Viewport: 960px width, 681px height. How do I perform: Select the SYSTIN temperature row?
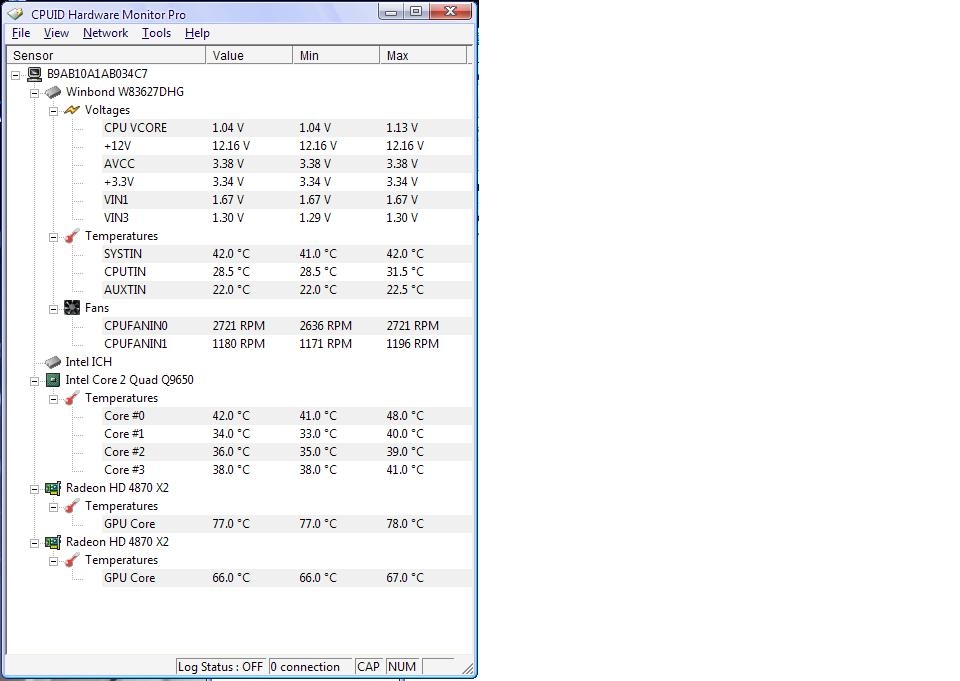coord(287,254)
